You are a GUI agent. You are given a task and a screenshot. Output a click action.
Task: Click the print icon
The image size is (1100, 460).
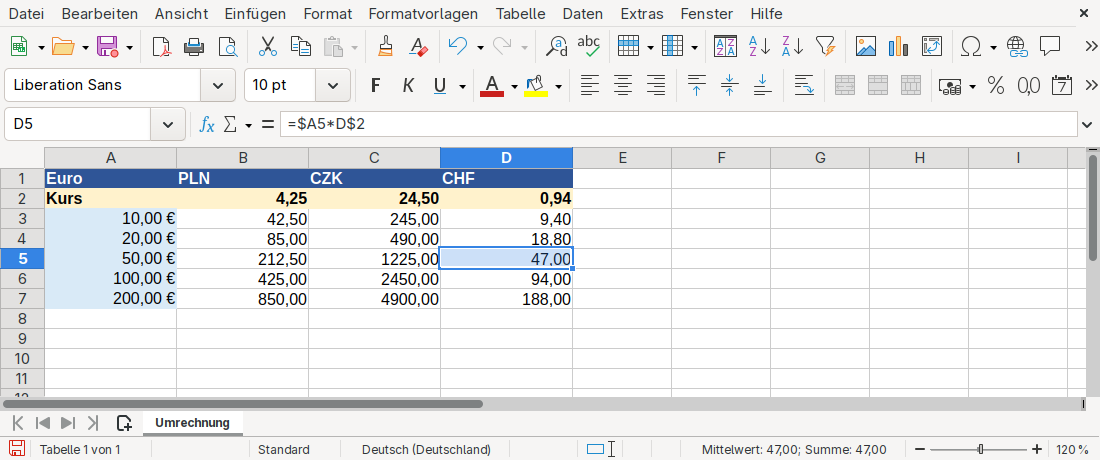point(194,47)
